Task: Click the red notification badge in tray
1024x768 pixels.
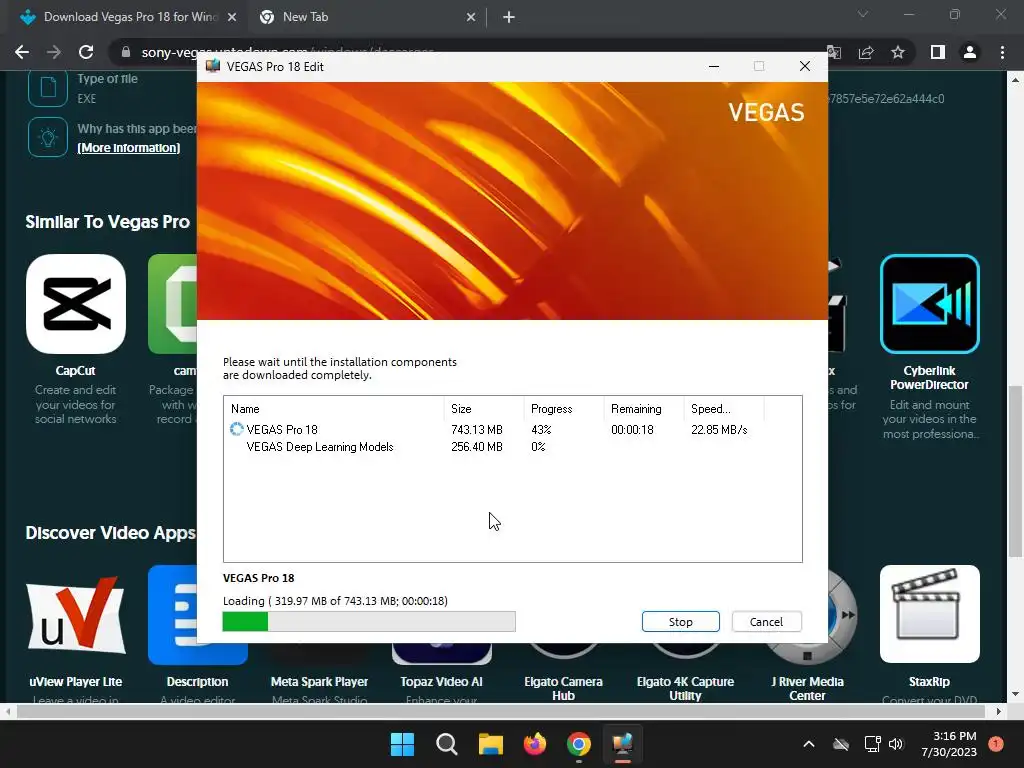Action: [996, 743]
